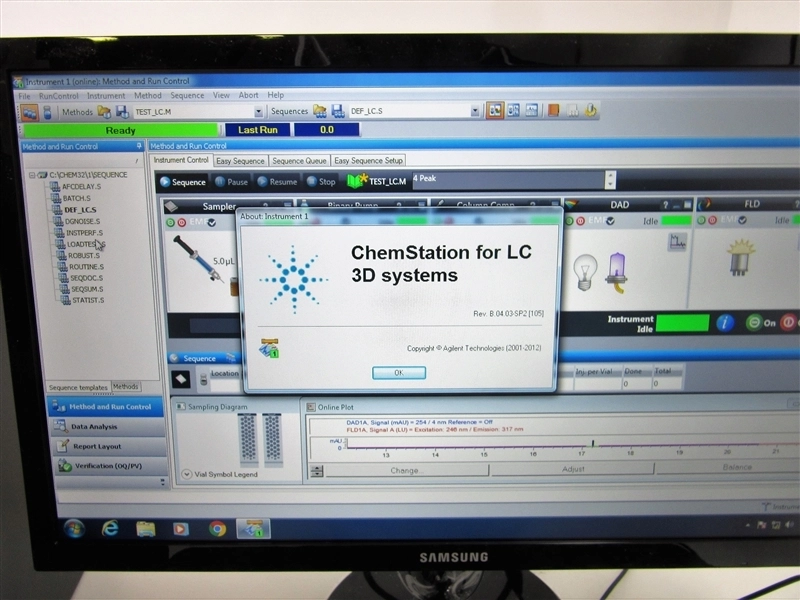This screenshot has height=600, width=800.
Task: Click the online signals view toolbar icon
Action: tap(532, 110)
